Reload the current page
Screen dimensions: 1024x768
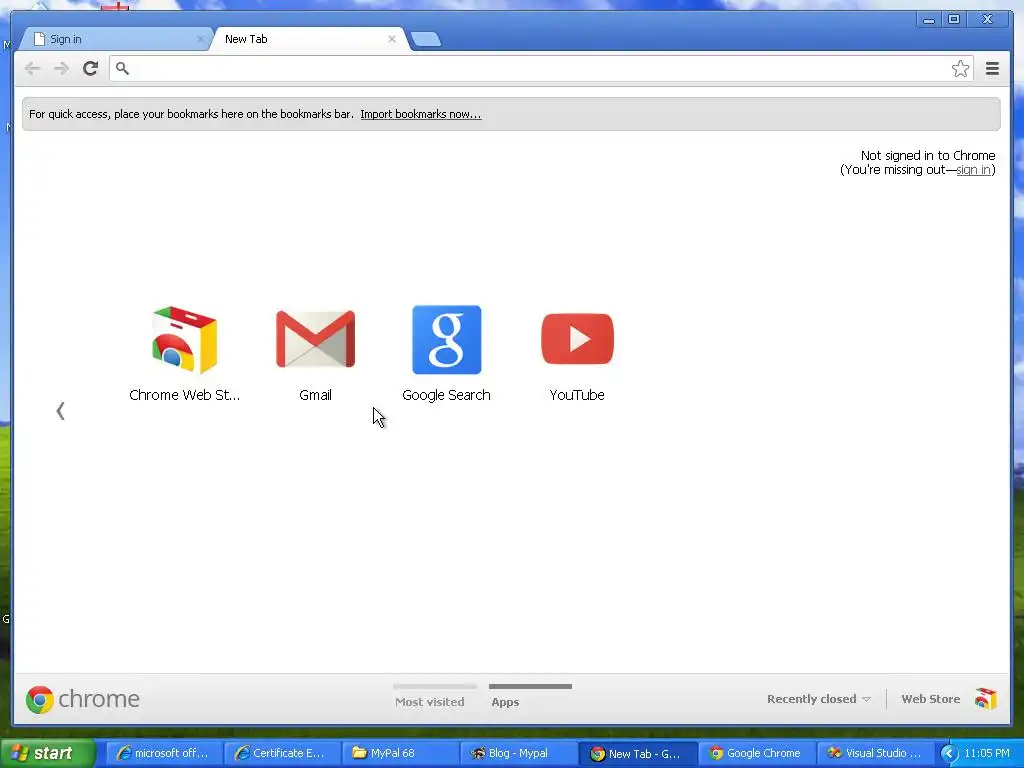[90, 69]
